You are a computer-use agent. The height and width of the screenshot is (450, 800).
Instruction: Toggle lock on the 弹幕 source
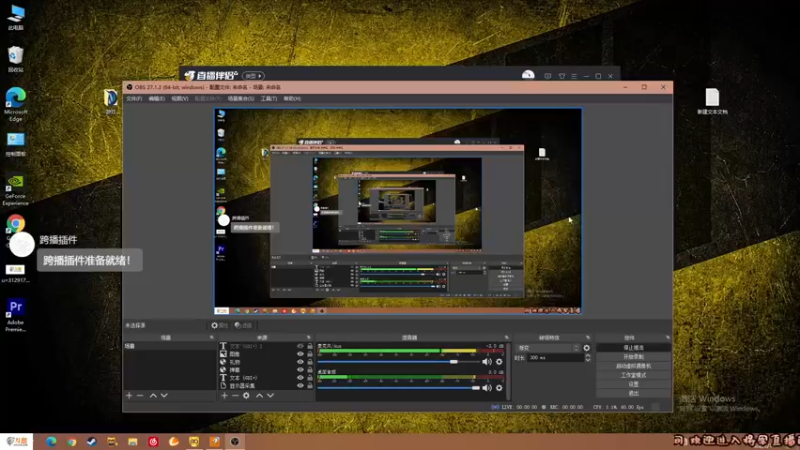(310, 369)
